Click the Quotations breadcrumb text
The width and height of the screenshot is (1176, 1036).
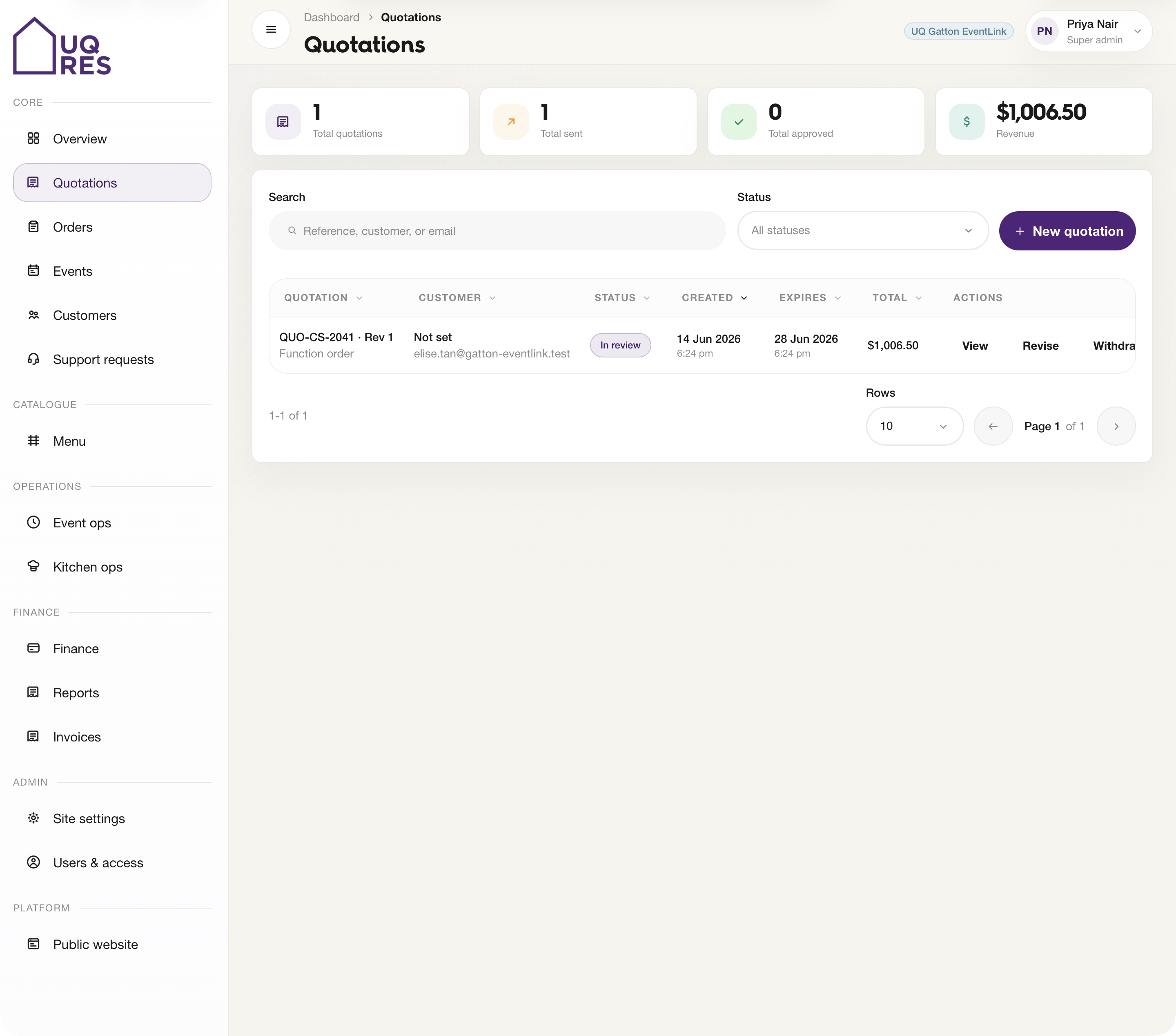point(411,17)
